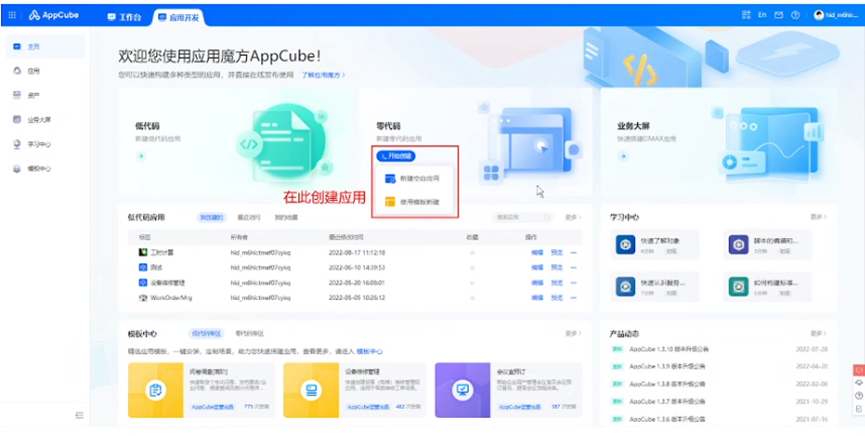Click the 工时计算 app icon

(142, 252)
